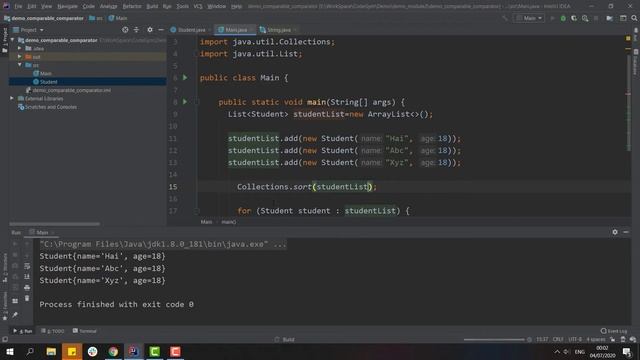Screen dimensions: 640x360
Task: Show hidden system tray icons chevron
Action: coord(557,351)
